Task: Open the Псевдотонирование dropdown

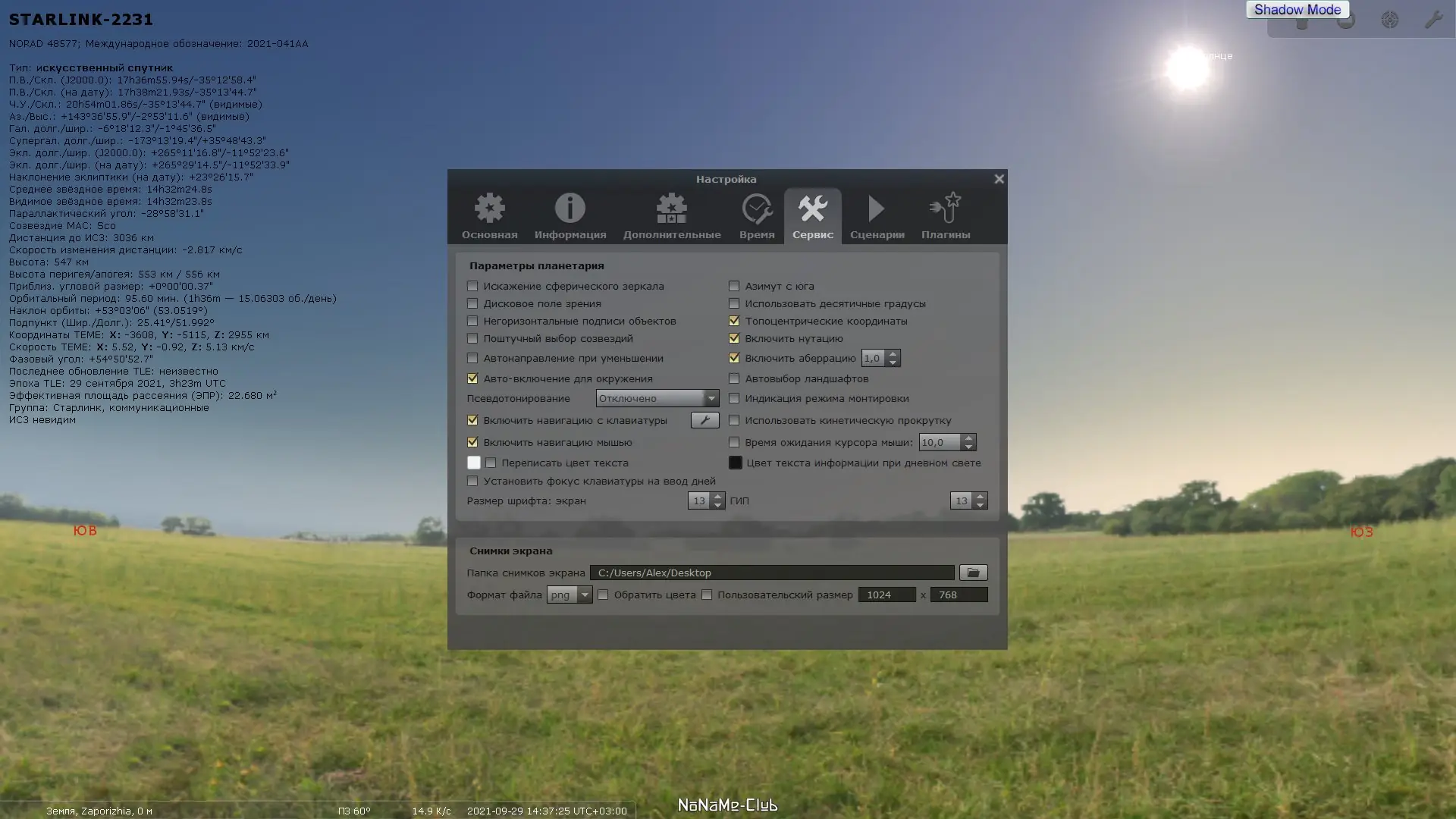Action: click(657, 398)
